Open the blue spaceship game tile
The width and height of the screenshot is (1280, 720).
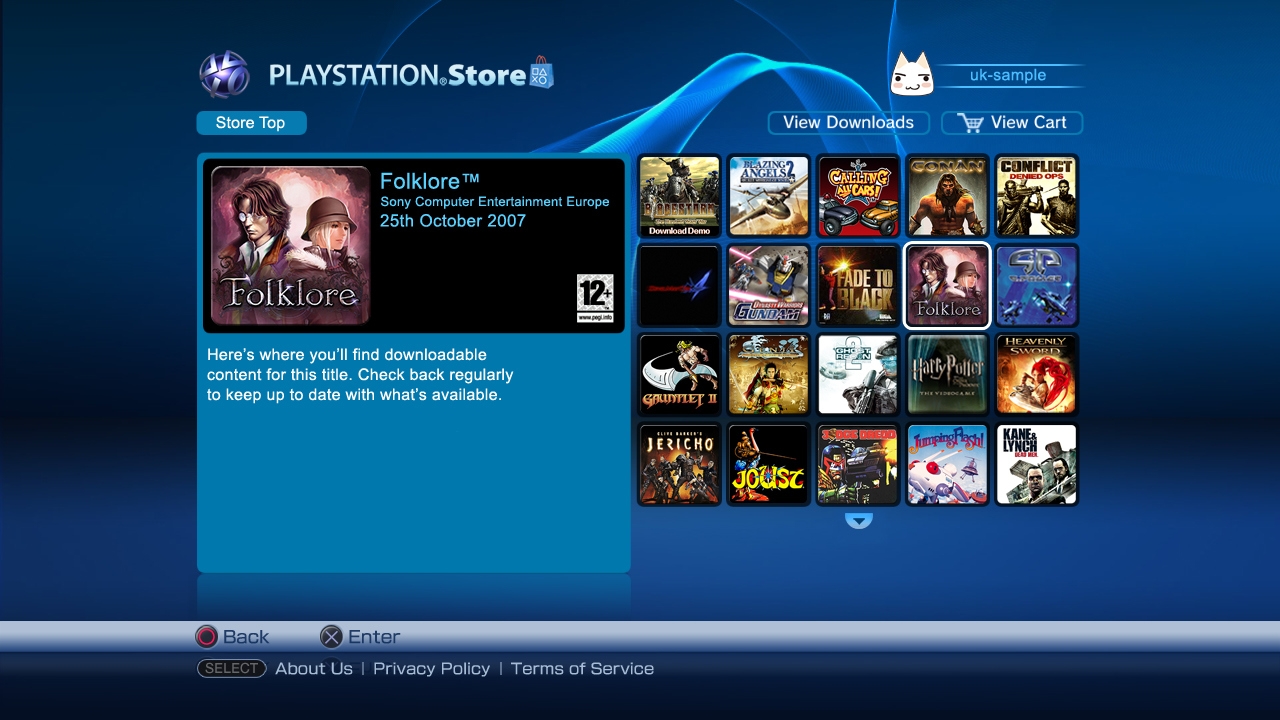click(1037, 286)
